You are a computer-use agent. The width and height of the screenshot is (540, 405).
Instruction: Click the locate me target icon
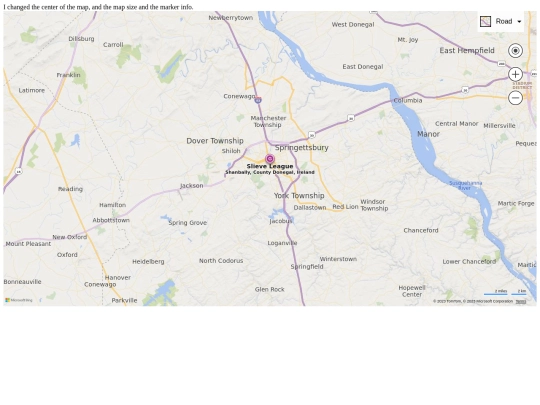[515, 51]
